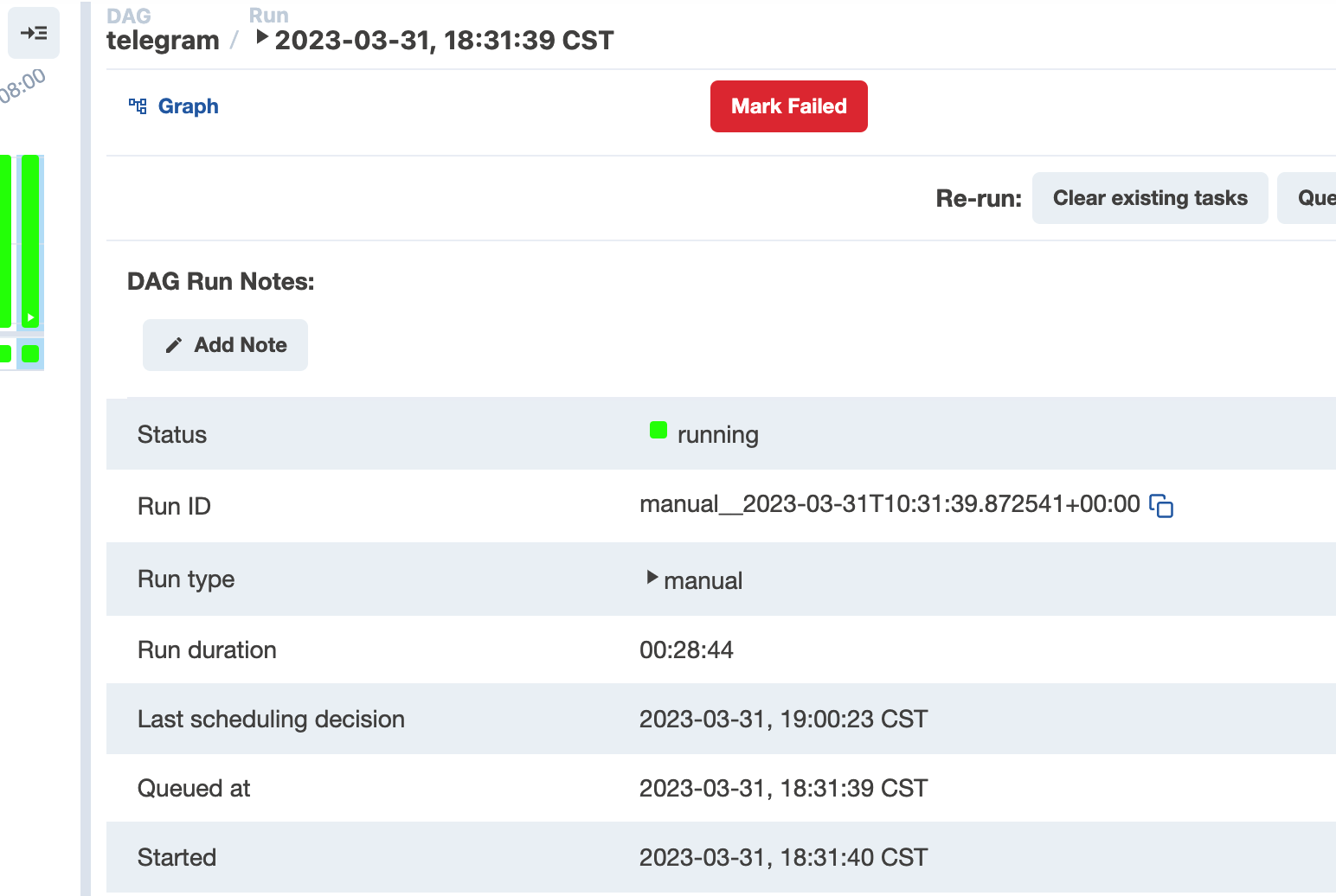Switch to the Graph tab
The image size is (1336, 896).
click(x=189, y=106)
